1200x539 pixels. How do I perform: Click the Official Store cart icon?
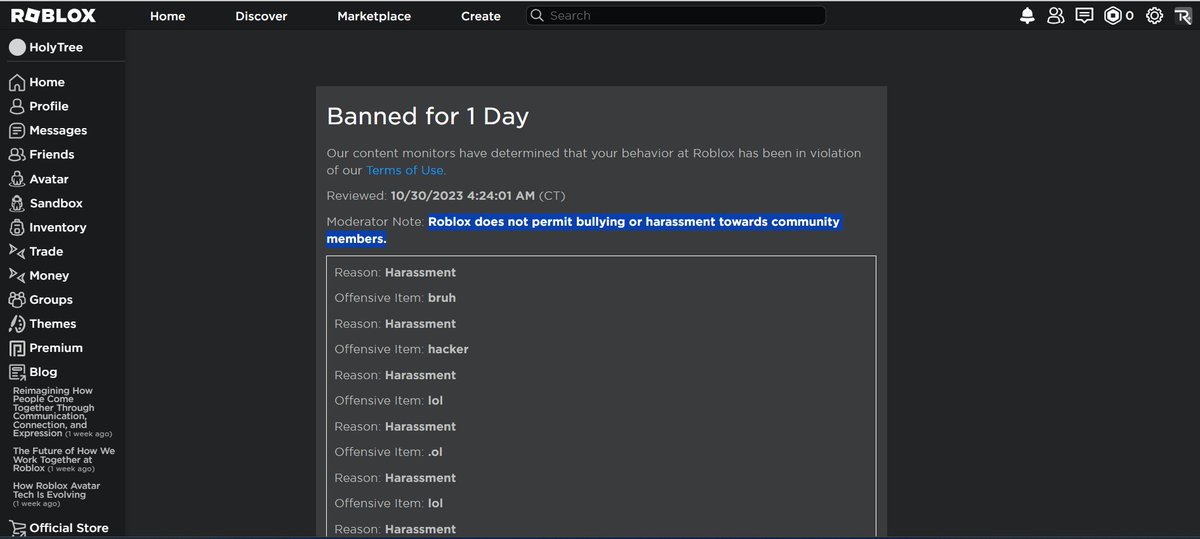click(17, 527)
